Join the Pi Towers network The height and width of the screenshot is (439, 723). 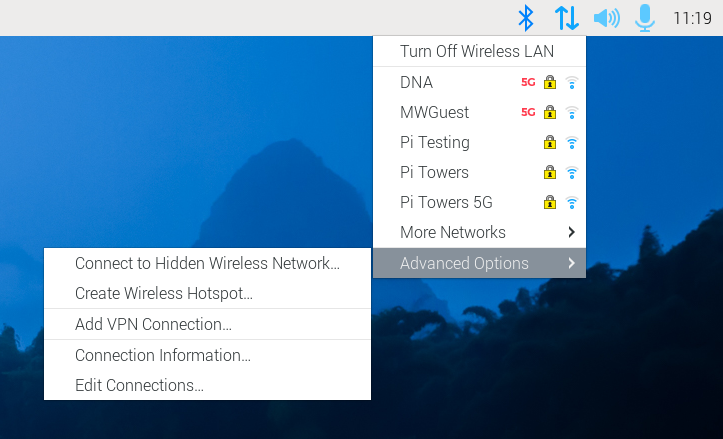click(434, 173)
